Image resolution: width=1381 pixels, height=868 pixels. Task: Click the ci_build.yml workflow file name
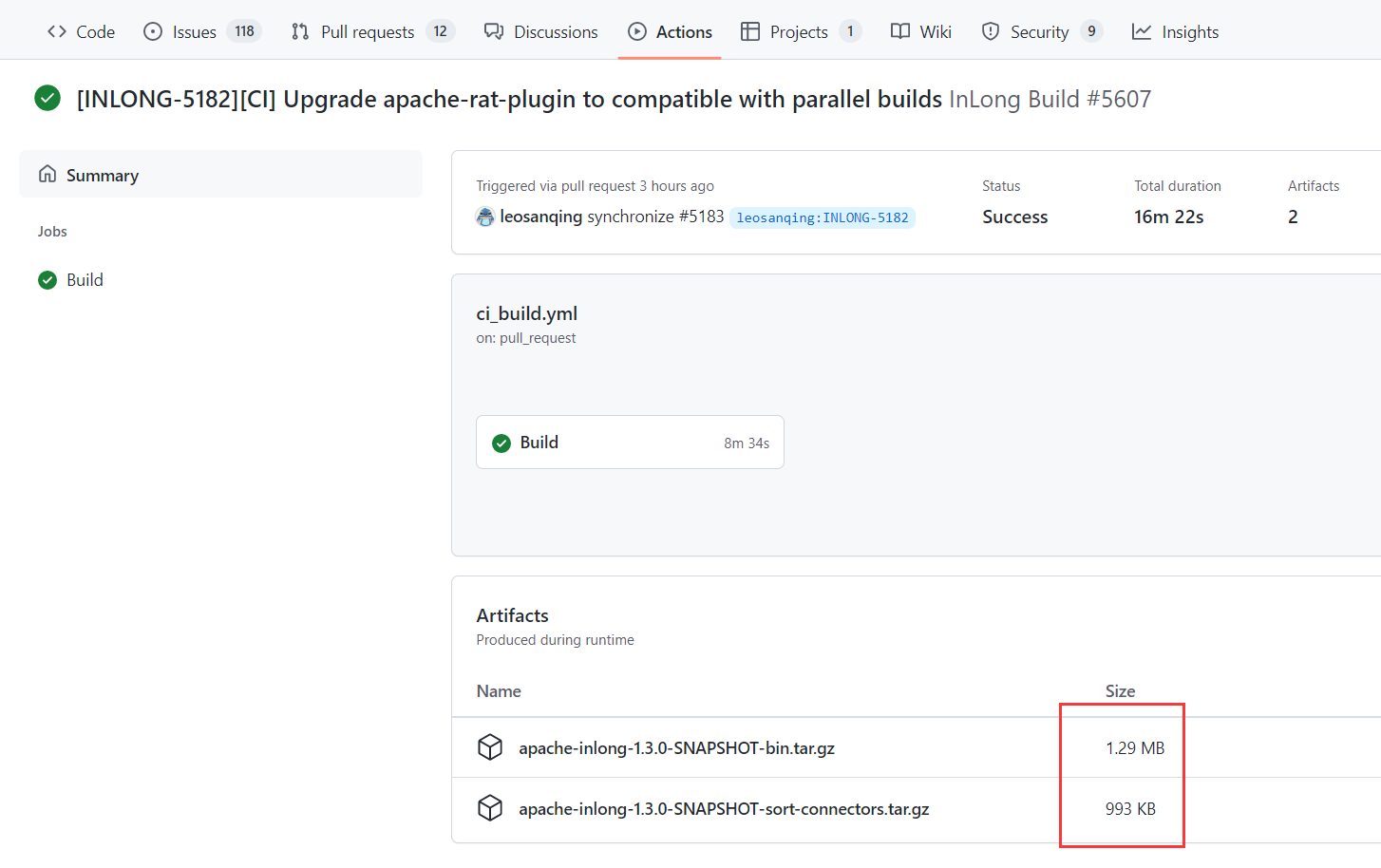[x=526, y=313]
